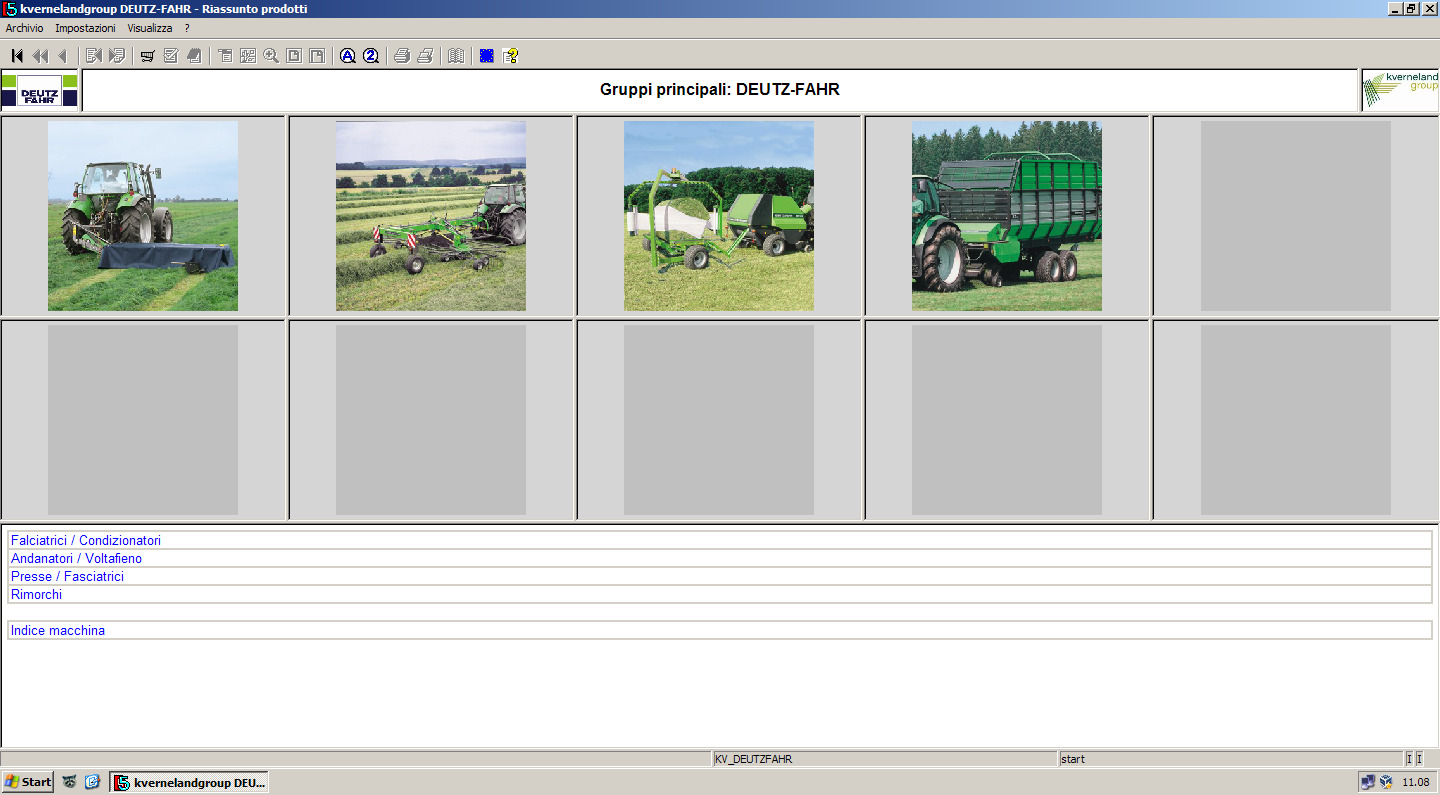Click the kvernelandgroup DEU... taskbar button
The image size is (1440, 795).
[189, 782]
